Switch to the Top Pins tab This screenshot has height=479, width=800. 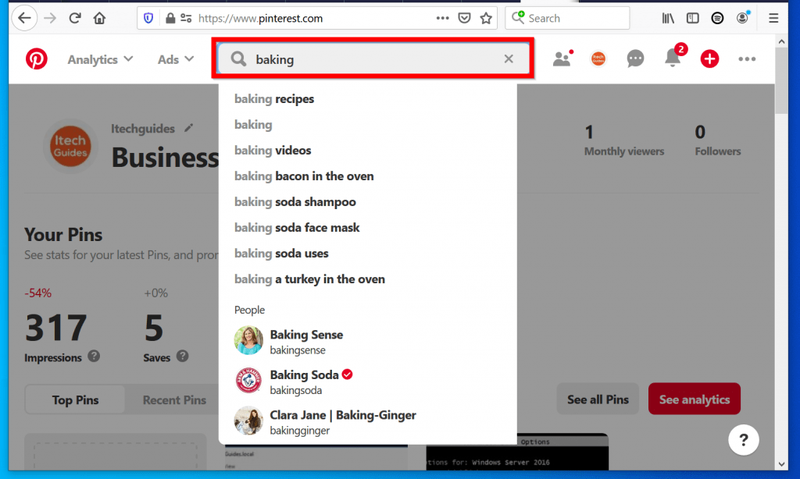coord(75,400)
